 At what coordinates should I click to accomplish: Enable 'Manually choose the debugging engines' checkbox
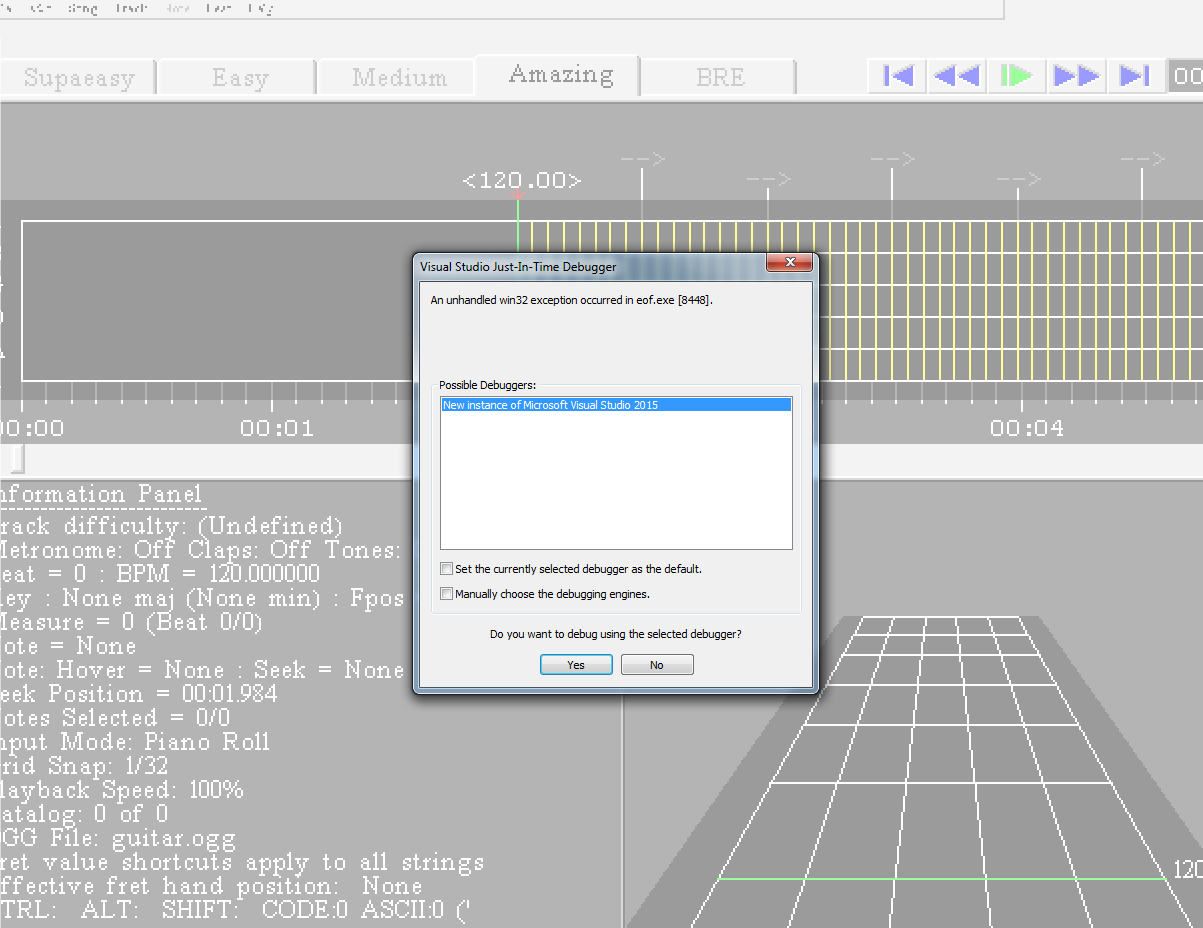pyautogui.click(x=446, y=594)
